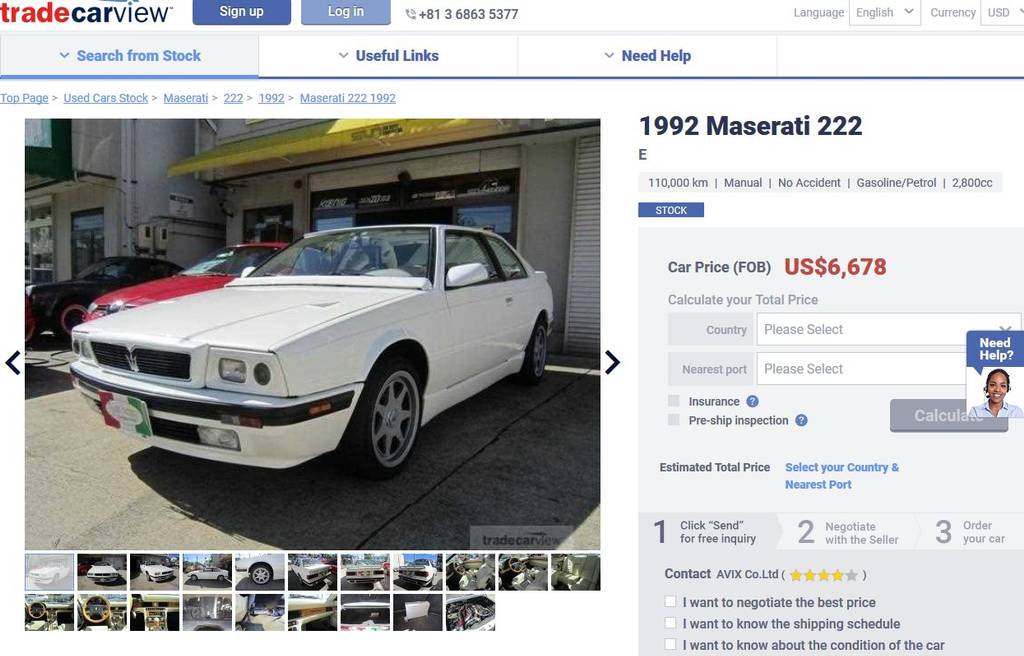Screen dimensions: 1024x656
Task: Click the tradecarview logo
Action: [x=86, y=12]
